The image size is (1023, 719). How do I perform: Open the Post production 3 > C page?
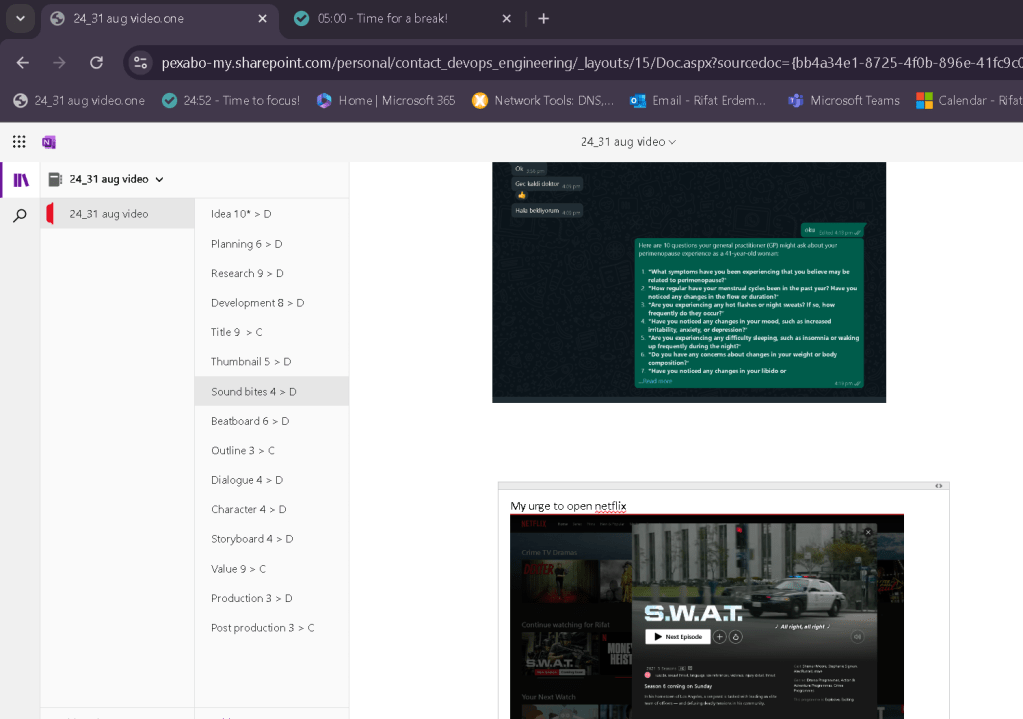click(x=271, y=628)
